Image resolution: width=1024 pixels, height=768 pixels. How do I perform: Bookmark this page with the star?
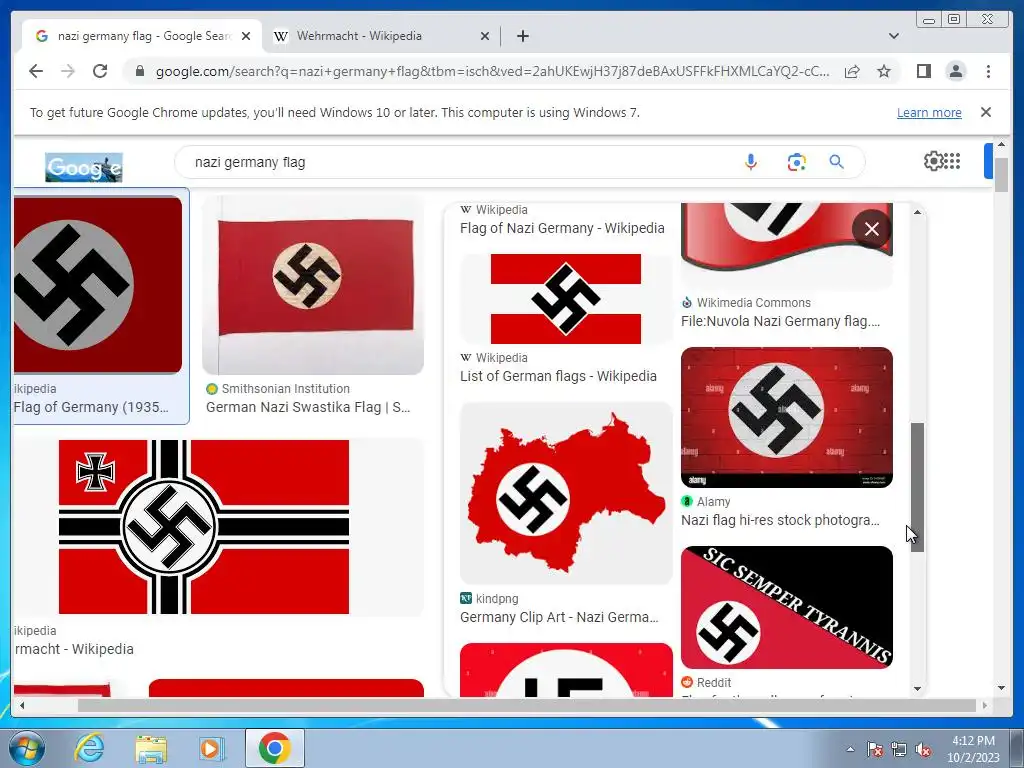(x=884, y=71)
